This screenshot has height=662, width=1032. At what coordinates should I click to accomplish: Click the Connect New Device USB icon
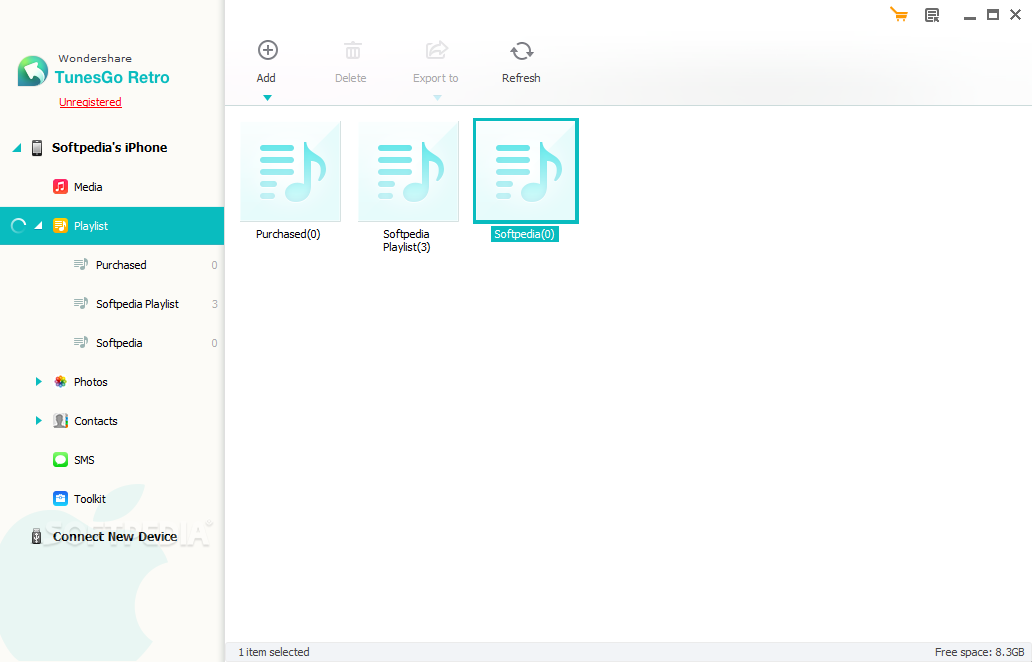pyautogui.click(x=37, y=536)
